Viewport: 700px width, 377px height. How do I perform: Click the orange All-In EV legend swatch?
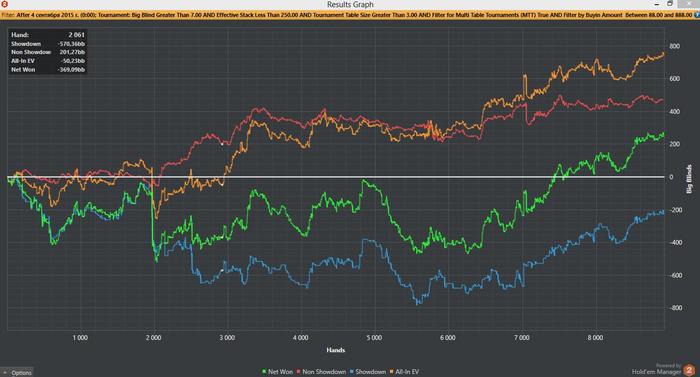coord(392,372)
